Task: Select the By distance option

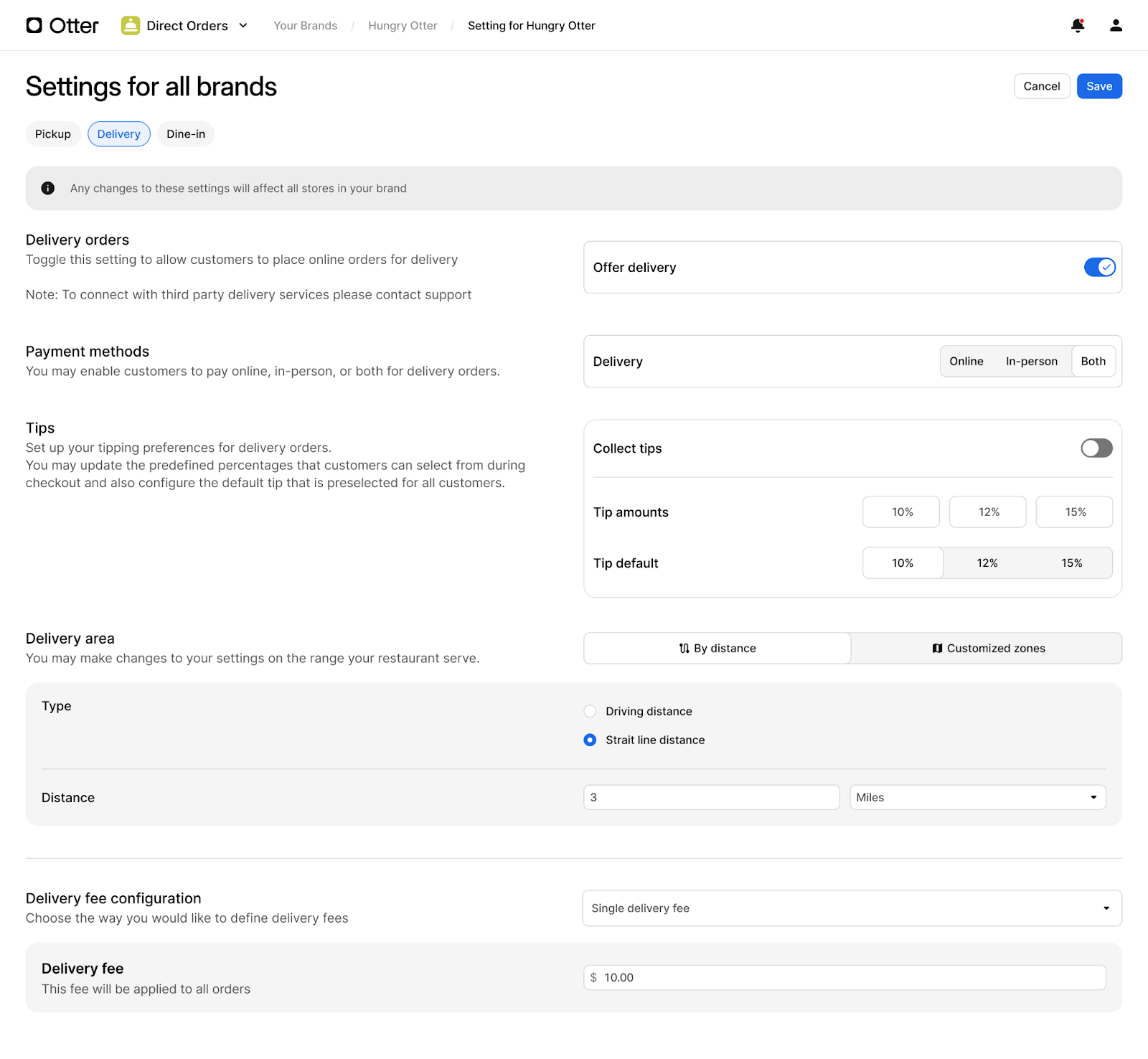Action: [x=717, y=648]
